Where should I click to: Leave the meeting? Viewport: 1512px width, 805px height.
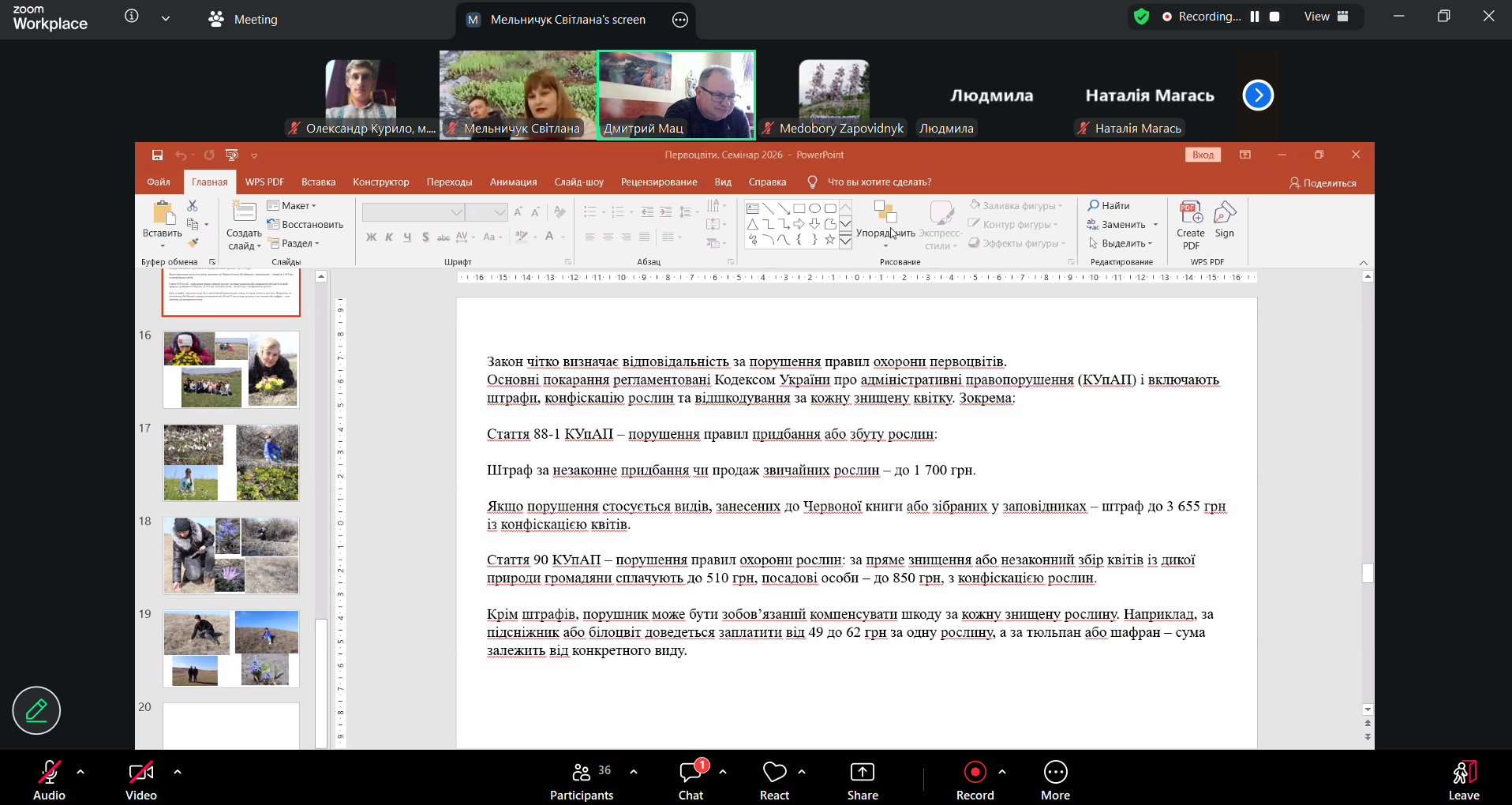[1463, 779]
